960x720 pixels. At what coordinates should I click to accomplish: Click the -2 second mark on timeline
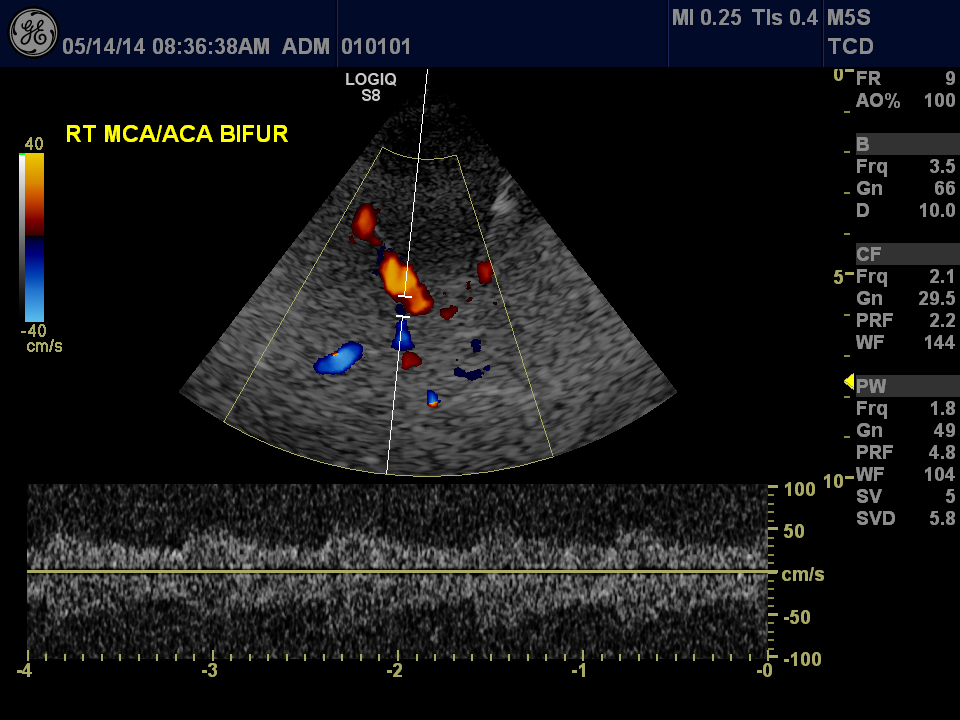(396, 670)
